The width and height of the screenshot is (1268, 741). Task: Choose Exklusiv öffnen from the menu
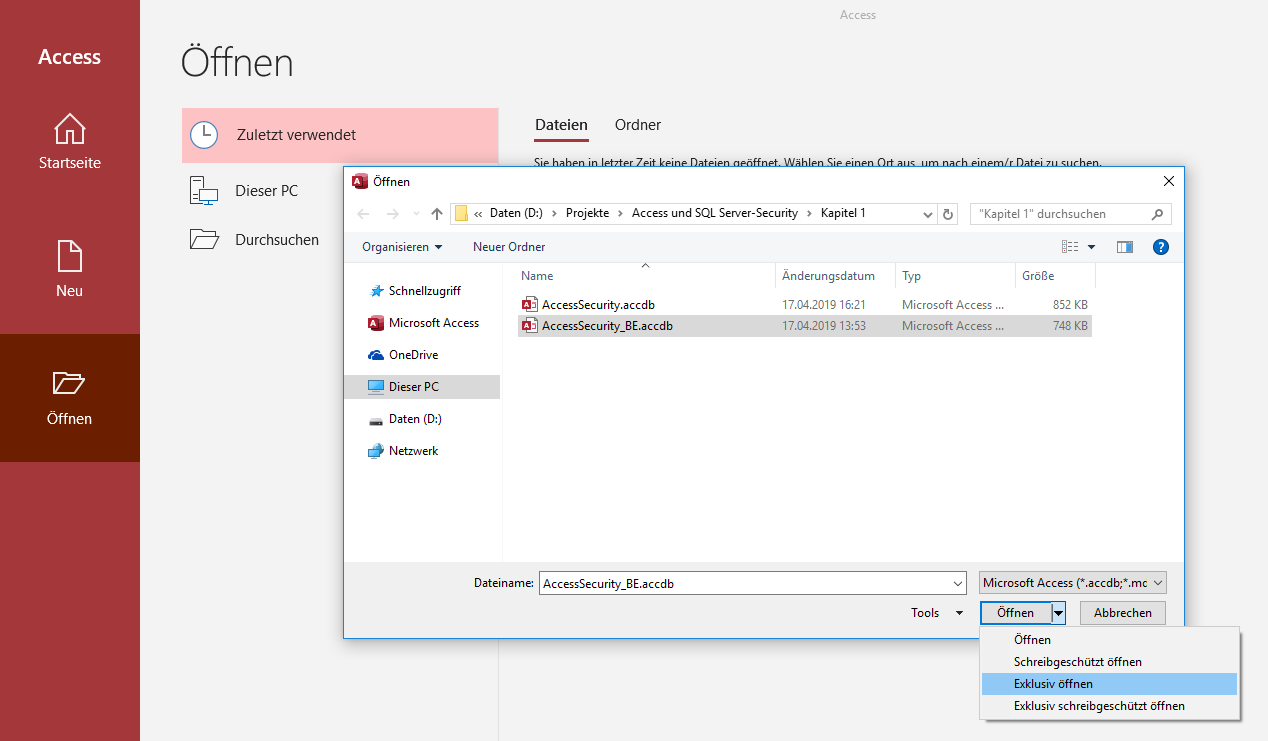(x=1053, y=684)
